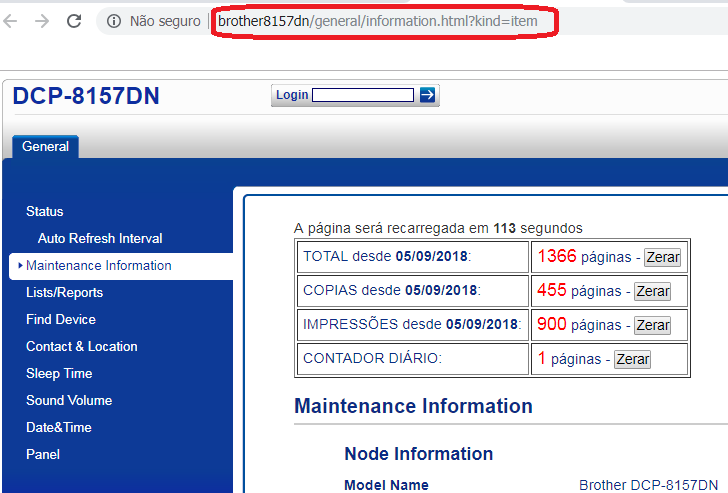Click Zerar for the IMPRESSÕES counter
The image size is (728, 493).
[x=652, y=325]
